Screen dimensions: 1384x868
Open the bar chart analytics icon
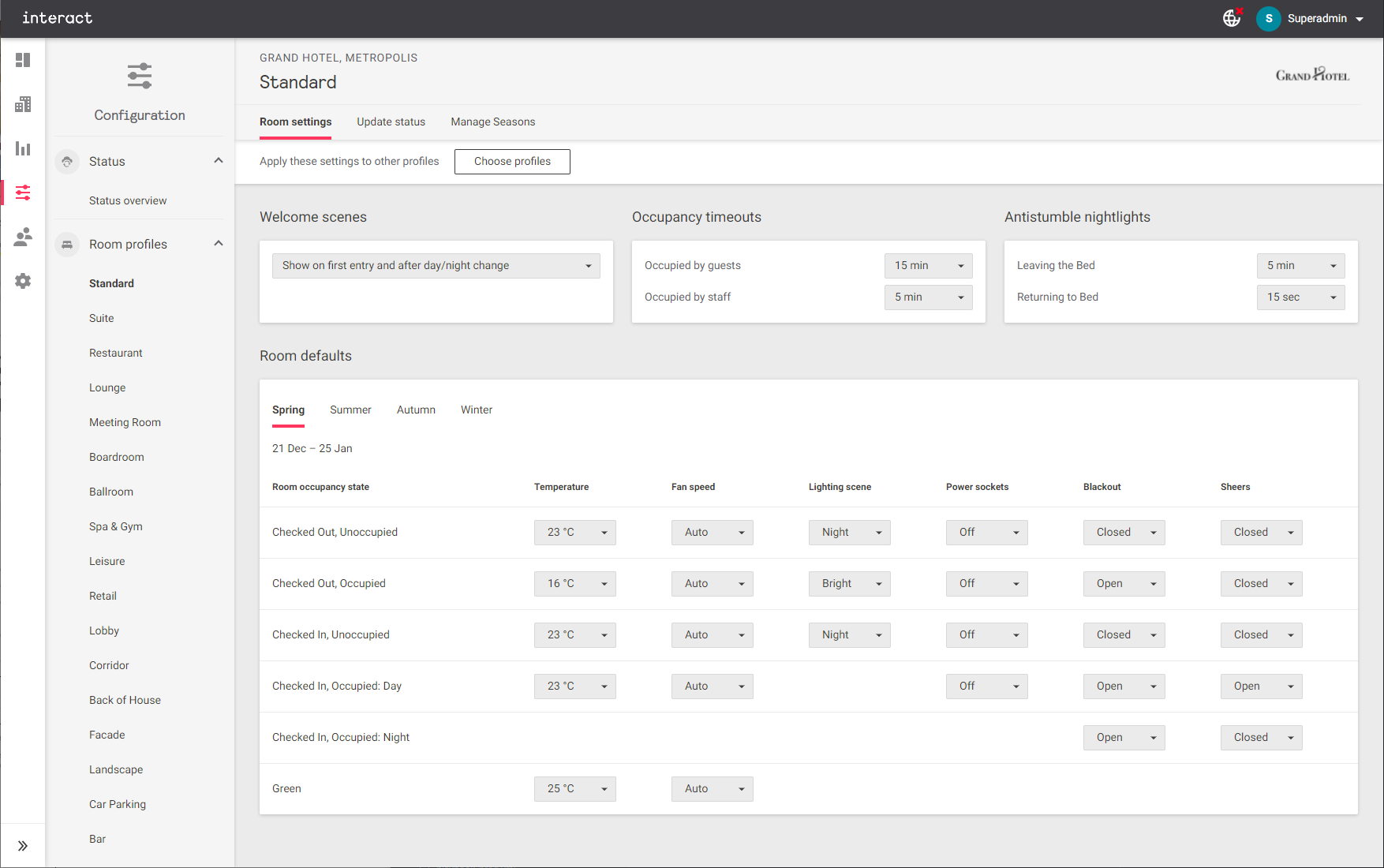pyautogui.click(x=23, y=148)
